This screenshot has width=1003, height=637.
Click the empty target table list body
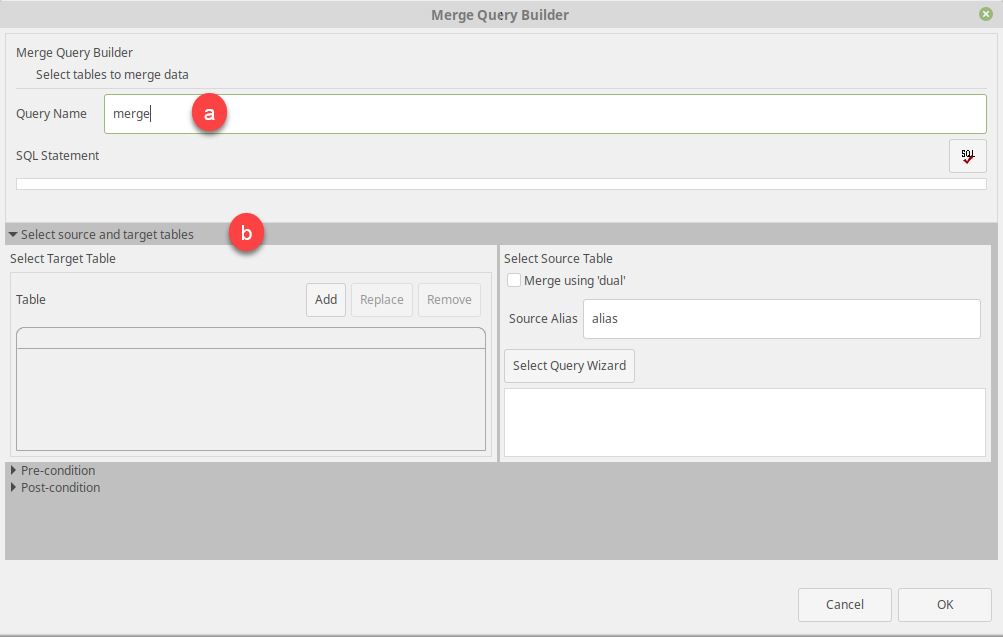[x=250, y=398]
